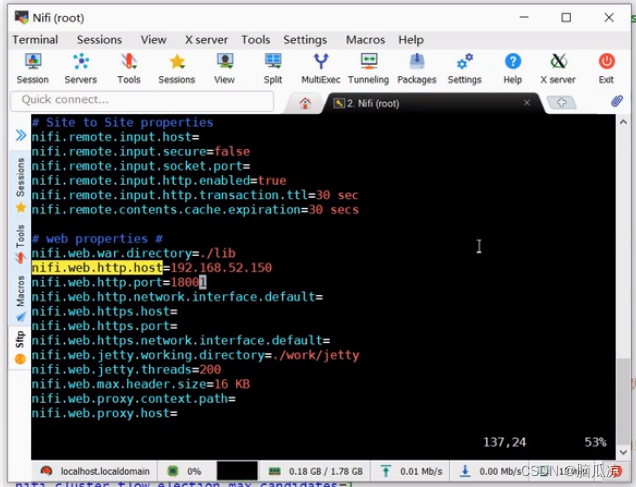Click the '# web properties #' comment
Viewport: 636px width, 487px height.
[97, 238]
